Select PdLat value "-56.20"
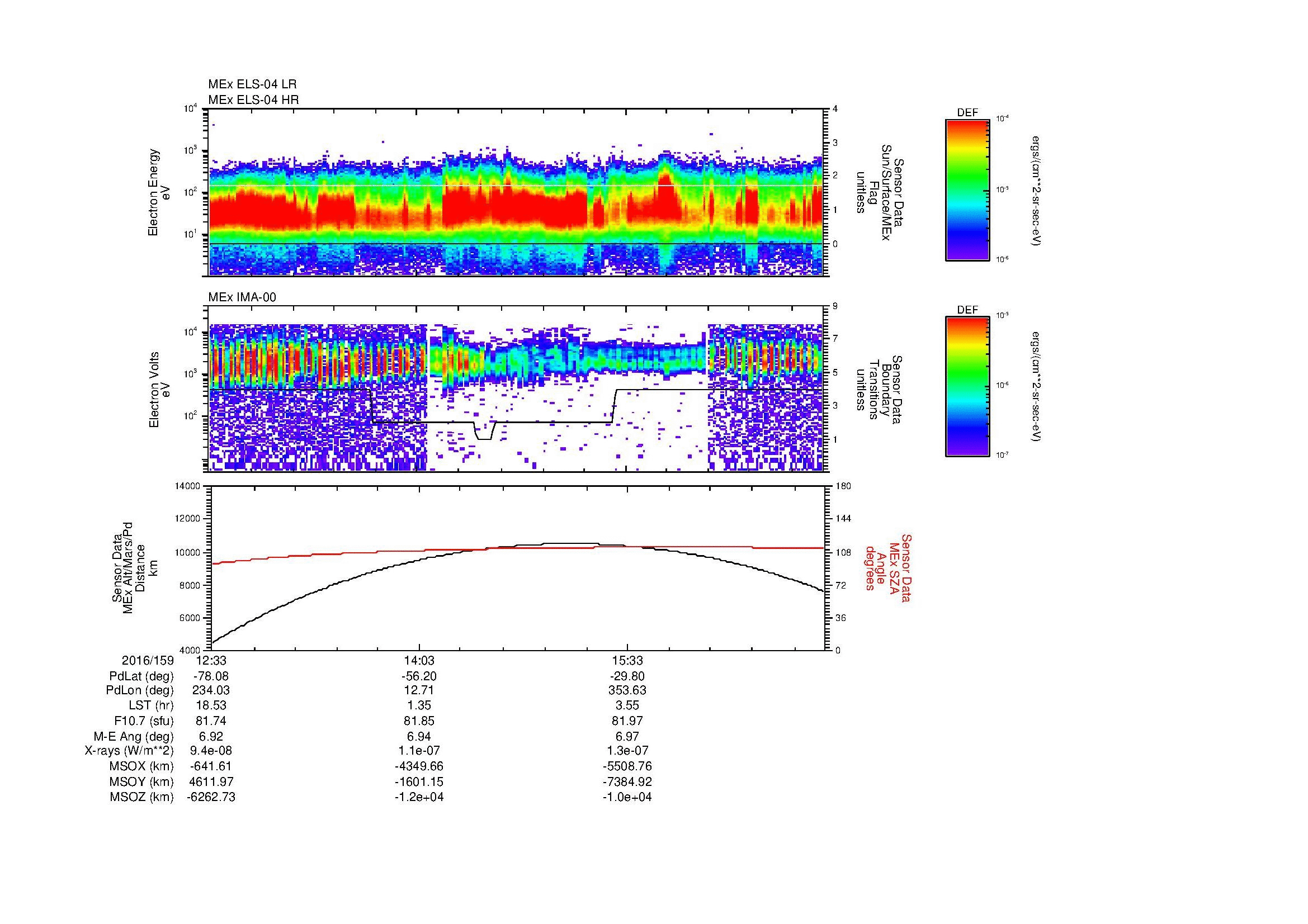The width and height of the screenshot is (1308, 924). pos(419,676)
